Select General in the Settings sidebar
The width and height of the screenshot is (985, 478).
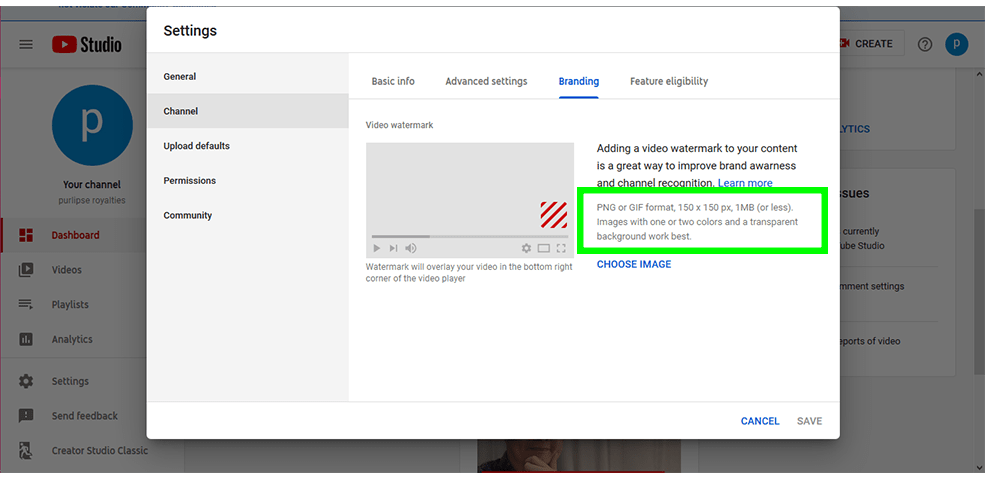[x=248, y=77]
